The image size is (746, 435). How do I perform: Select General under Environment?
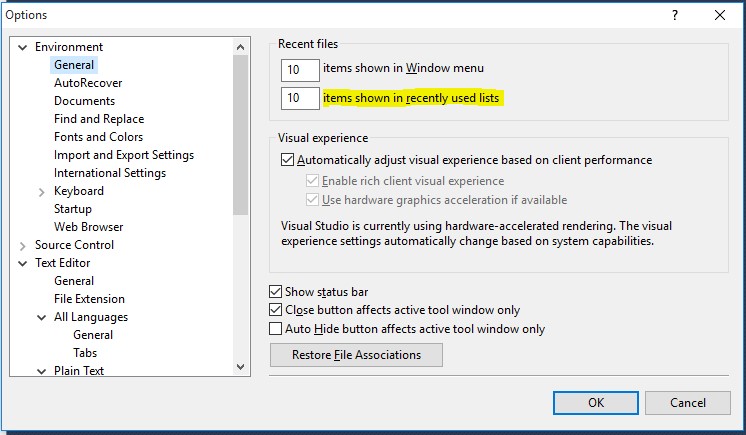point(74,65)
